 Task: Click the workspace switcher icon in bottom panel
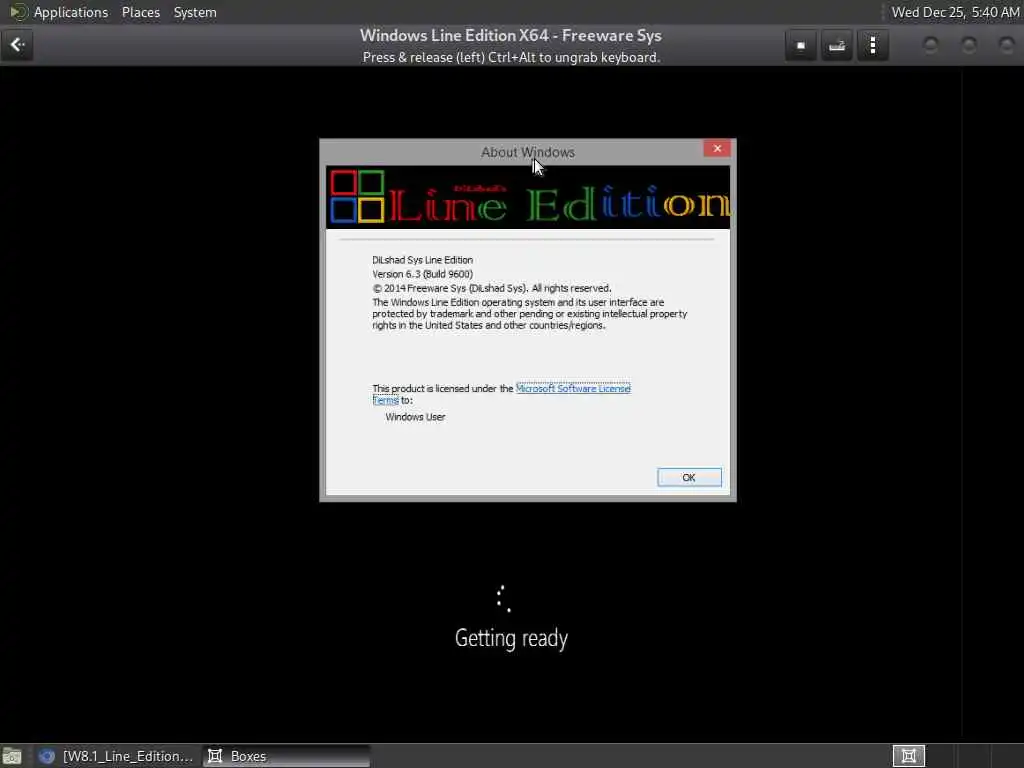click(x=908, y=756)
